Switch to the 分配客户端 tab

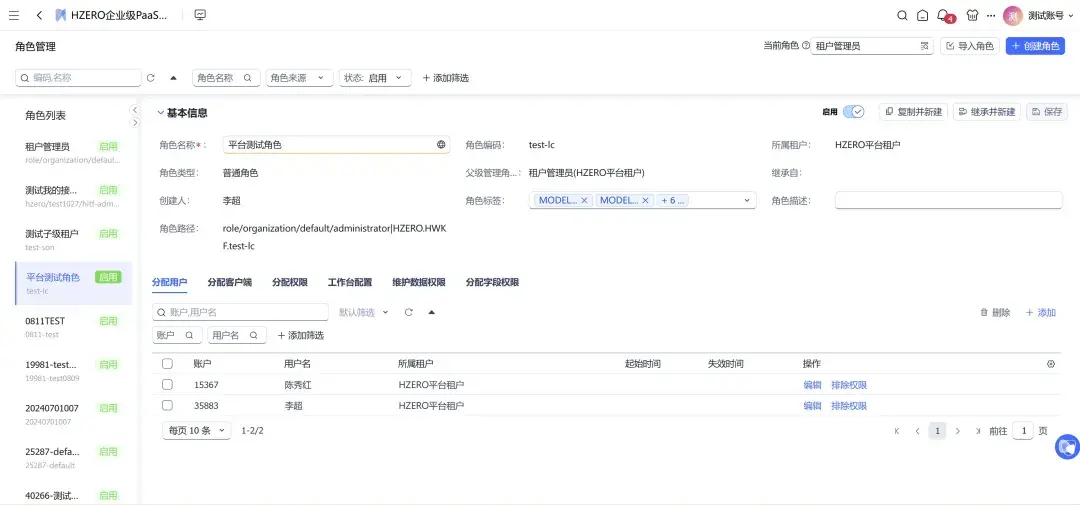pyautogui.click(x=229, y=282)
